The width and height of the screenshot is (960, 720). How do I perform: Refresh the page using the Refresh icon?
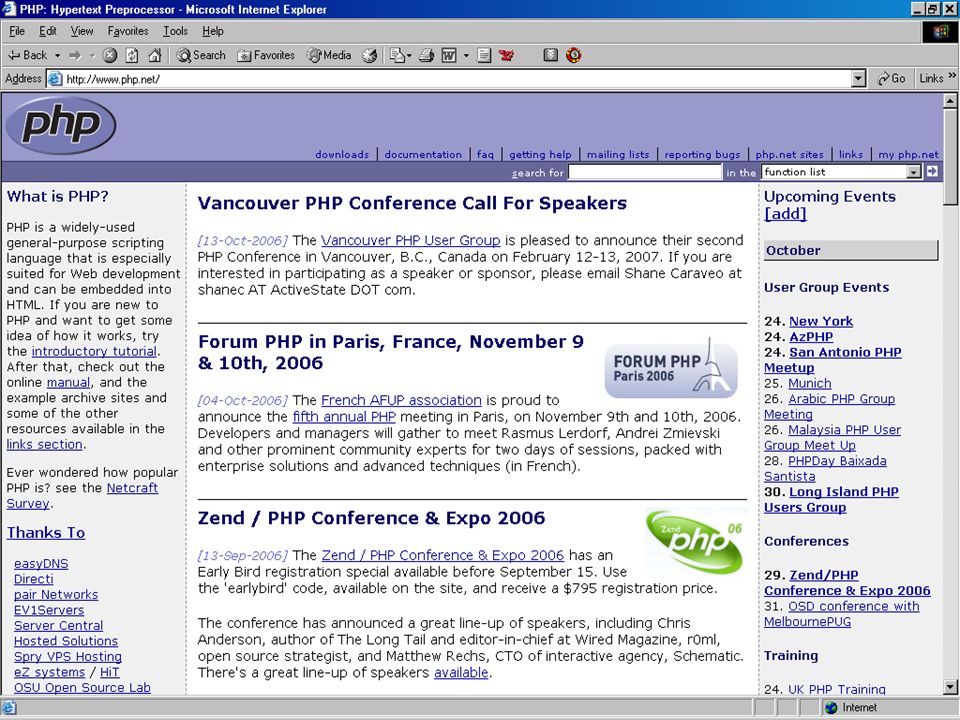tap(132, 56)
